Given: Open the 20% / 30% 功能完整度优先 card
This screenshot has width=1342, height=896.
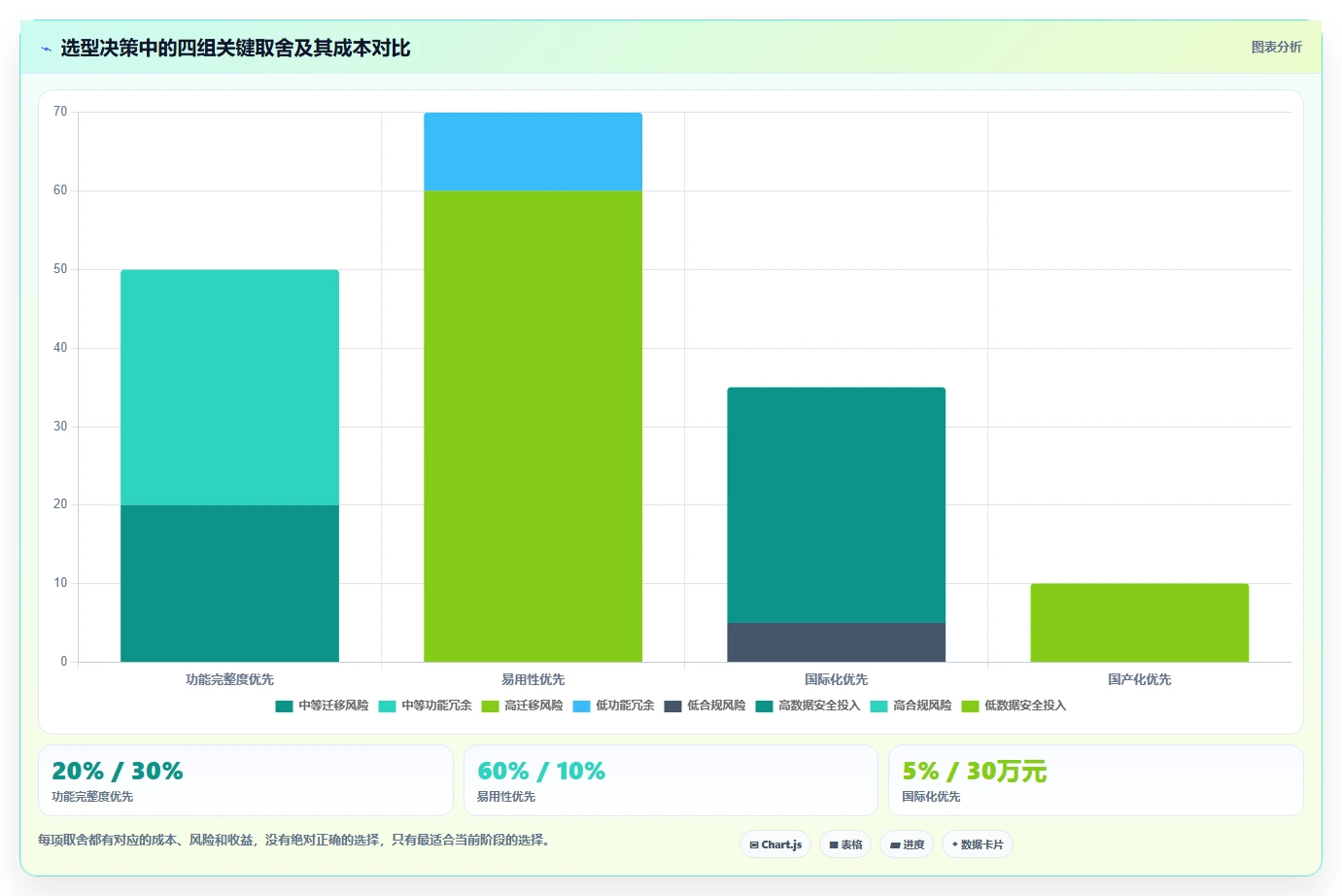Looking at the screenshot, I should pyautogui.click(x=246, y=780).
